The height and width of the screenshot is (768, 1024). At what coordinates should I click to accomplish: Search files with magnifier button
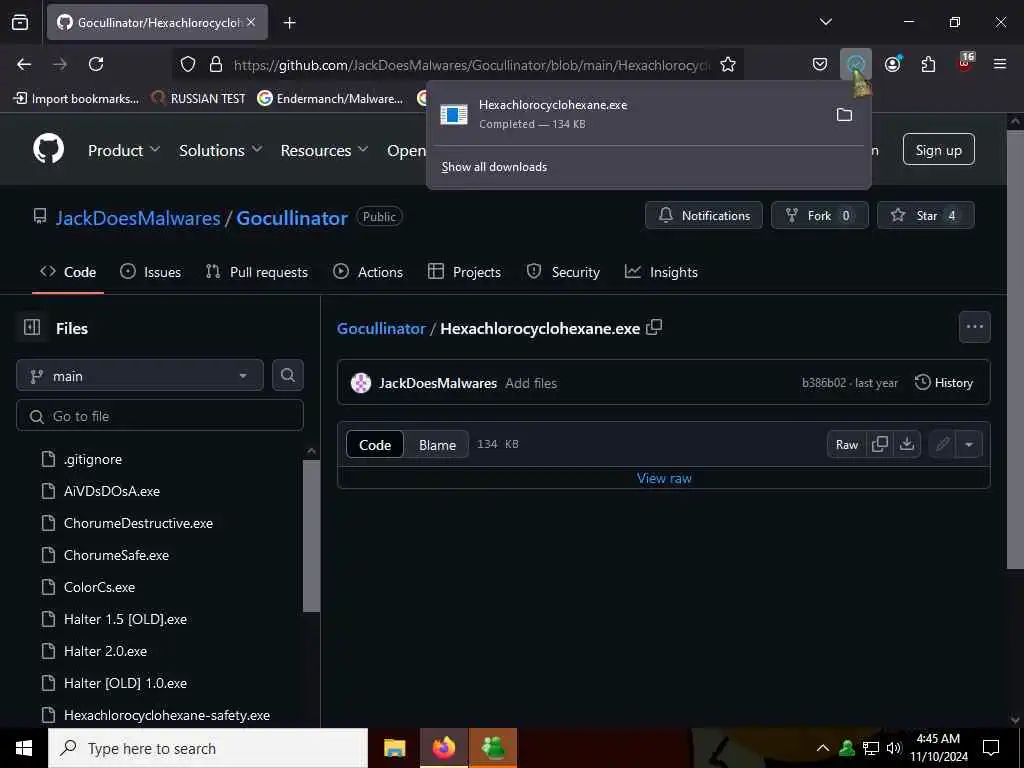click(x=288, y=376)
